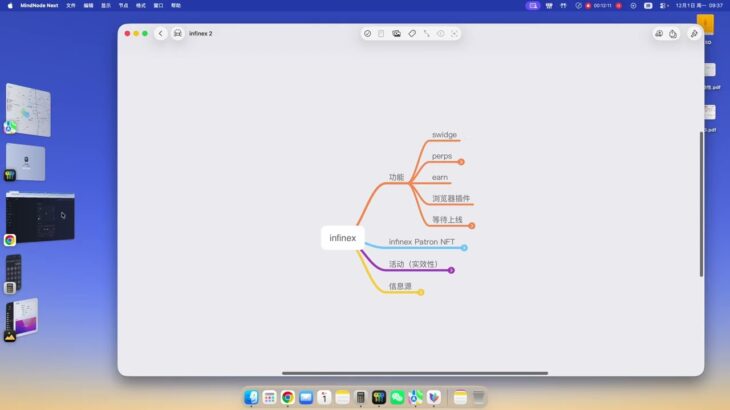This screenshot has height=410, width=730.
Task: Select the 信息源 node label
Action: [x=400, y=286]
